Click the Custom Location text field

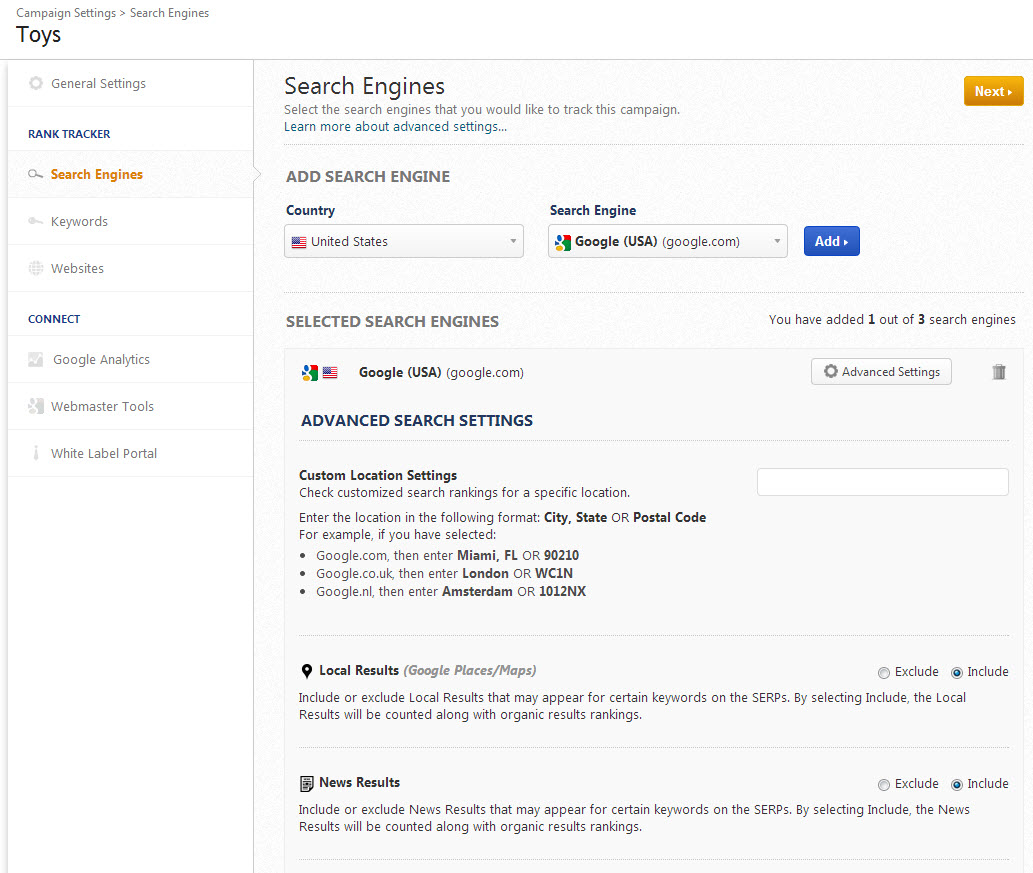(882, 482)
